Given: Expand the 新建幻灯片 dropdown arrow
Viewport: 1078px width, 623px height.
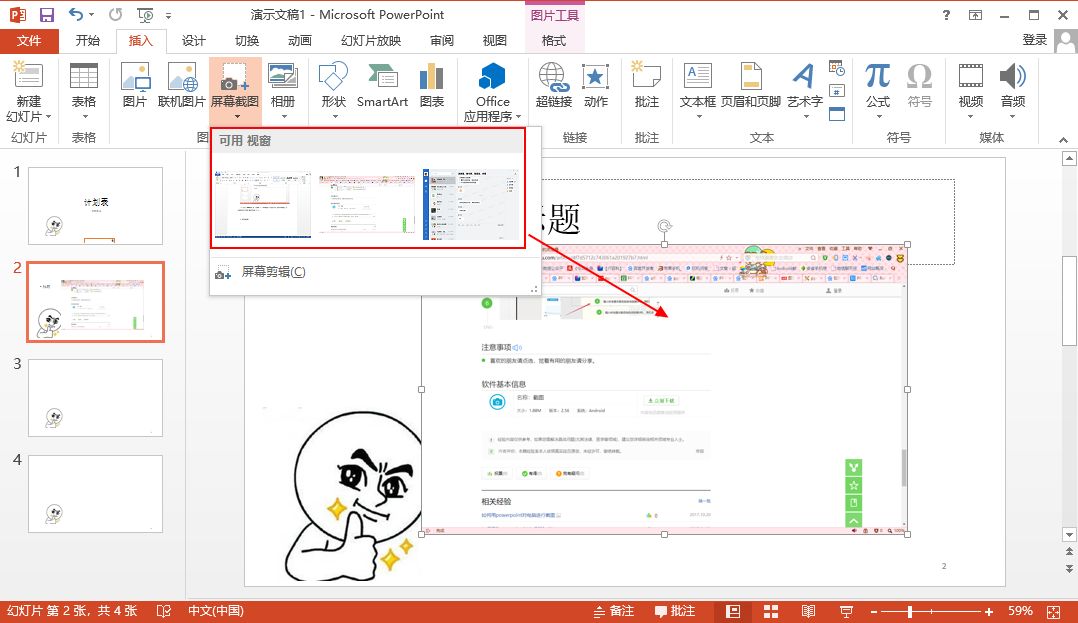Looking at the screenshot, I should (28, 116).
